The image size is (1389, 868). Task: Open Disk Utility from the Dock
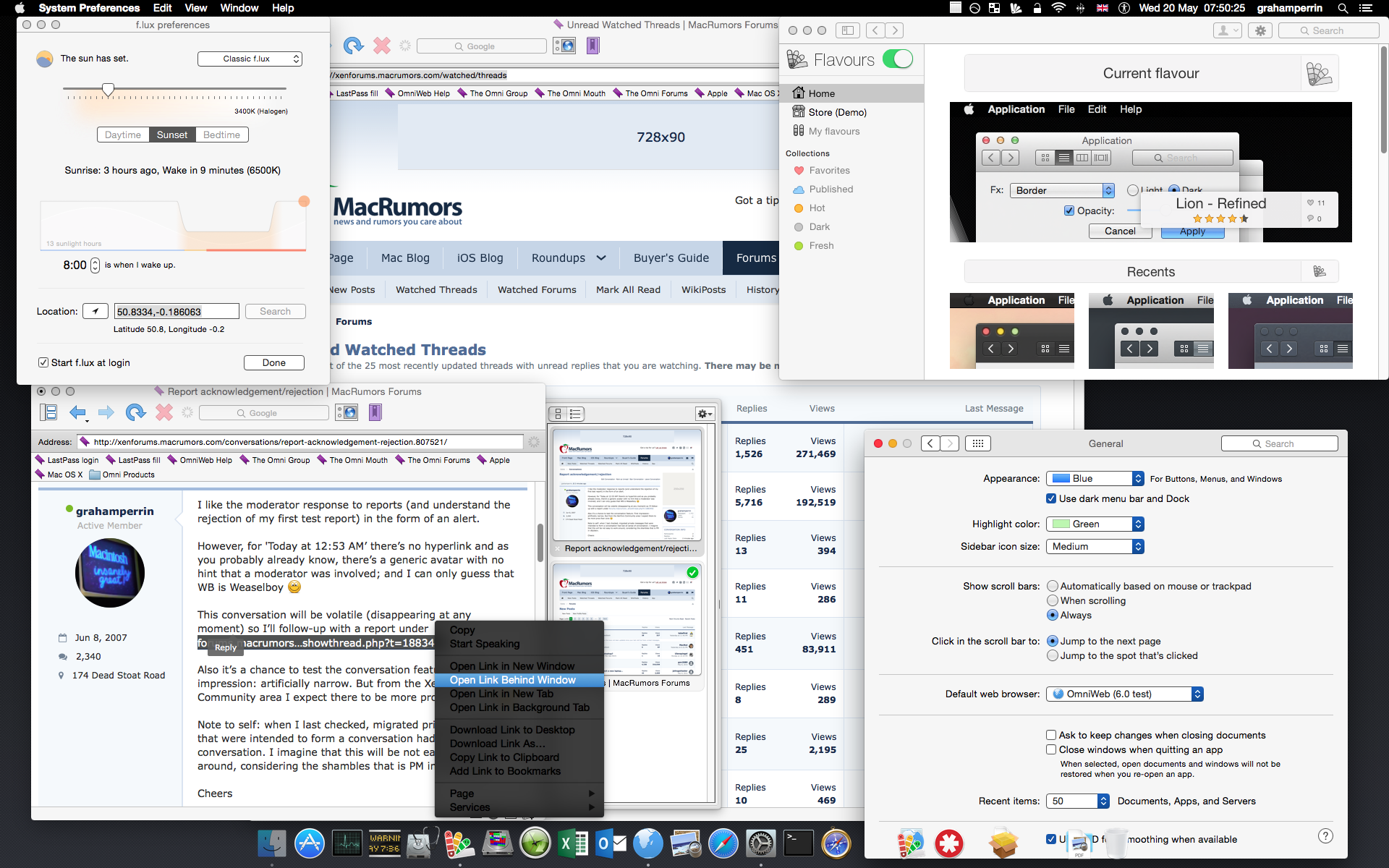[x=422, y=843]
